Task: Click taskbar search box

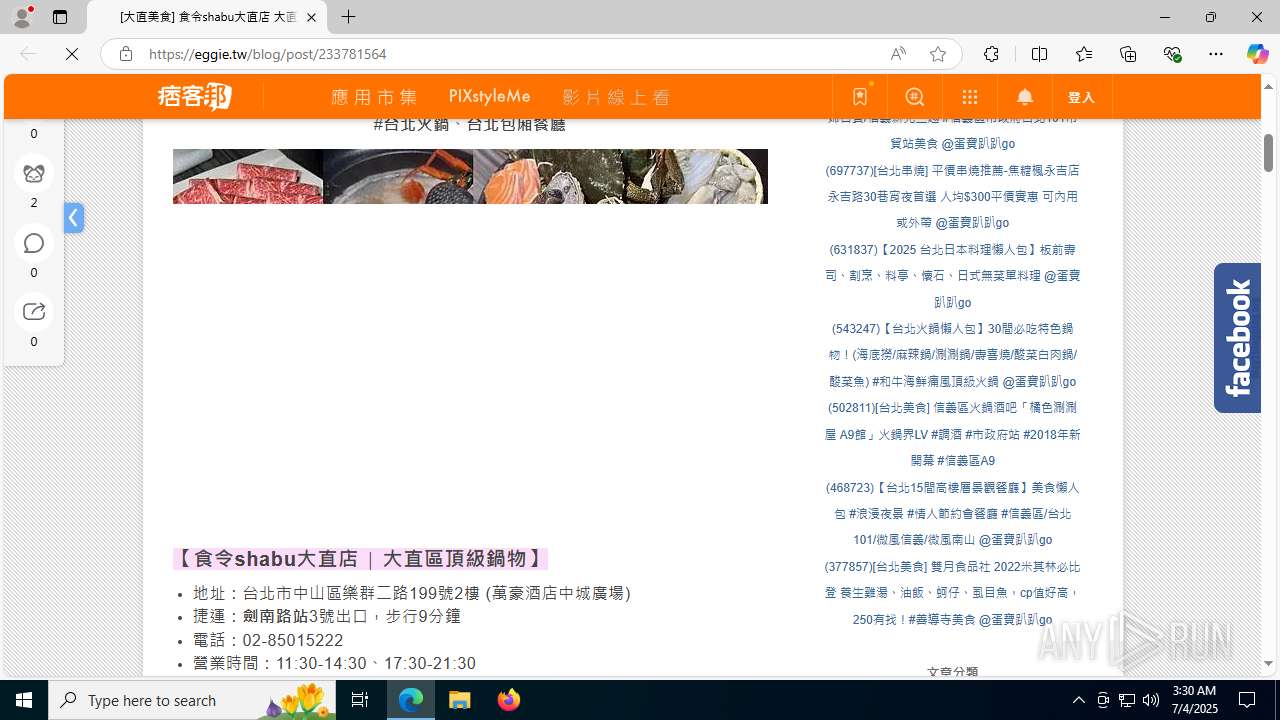Action: click(192, 700)
